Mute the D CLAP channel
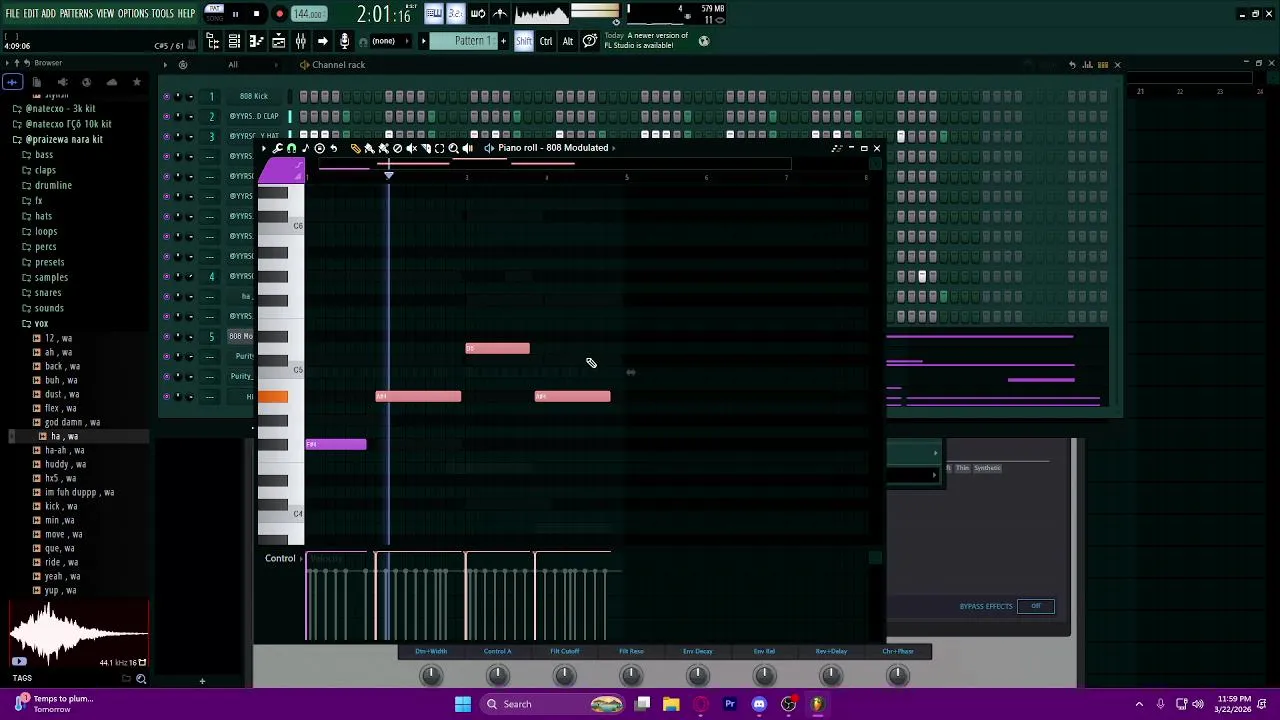 [x=166, y=116]
